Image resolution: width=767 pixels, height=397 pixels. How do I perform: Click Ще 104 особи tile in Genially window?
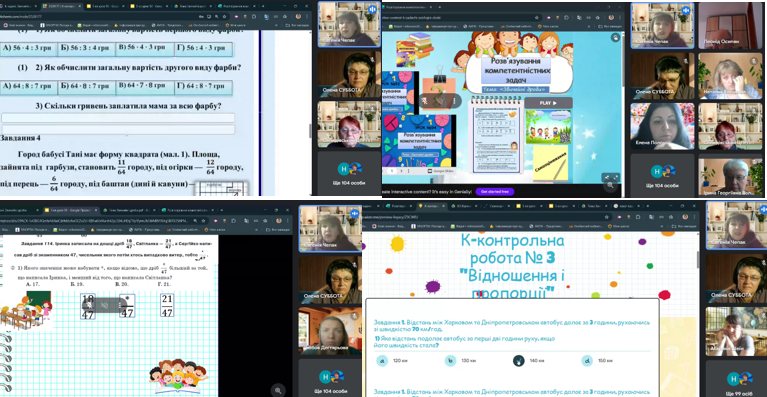[x=662, y=175]
